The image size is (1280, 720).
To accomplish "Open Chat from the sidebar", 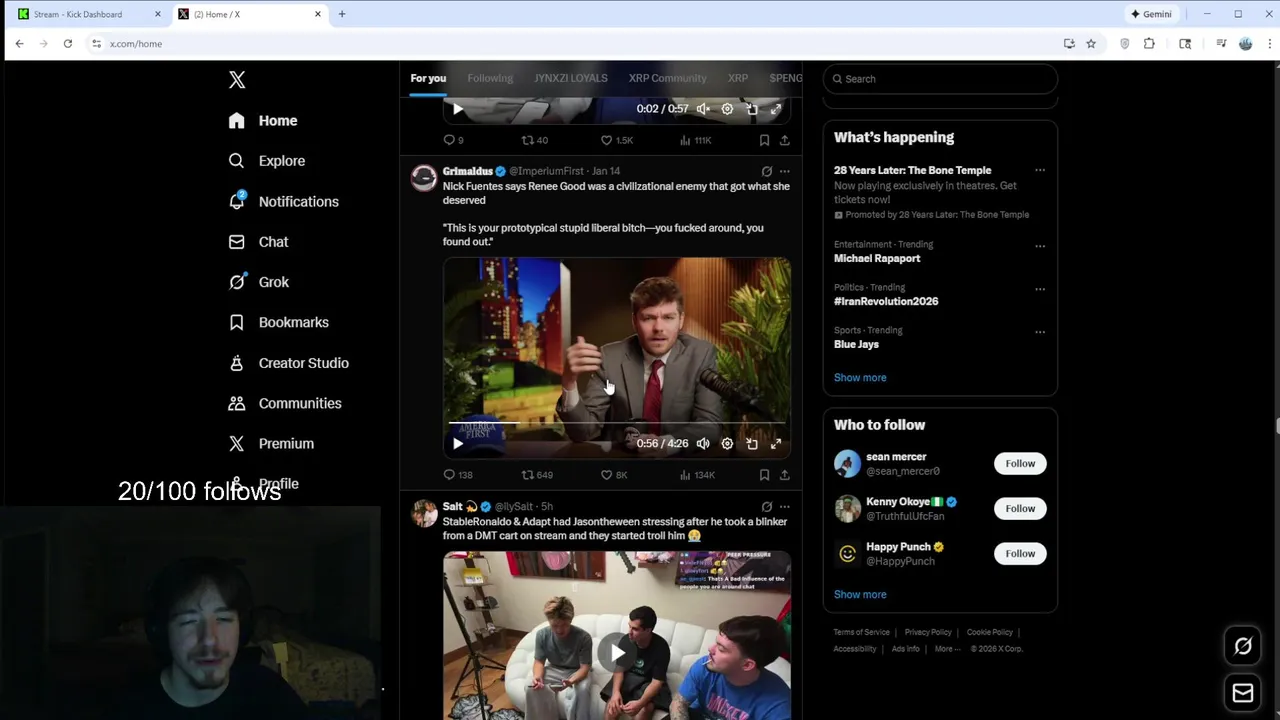I will coord(258,242).
